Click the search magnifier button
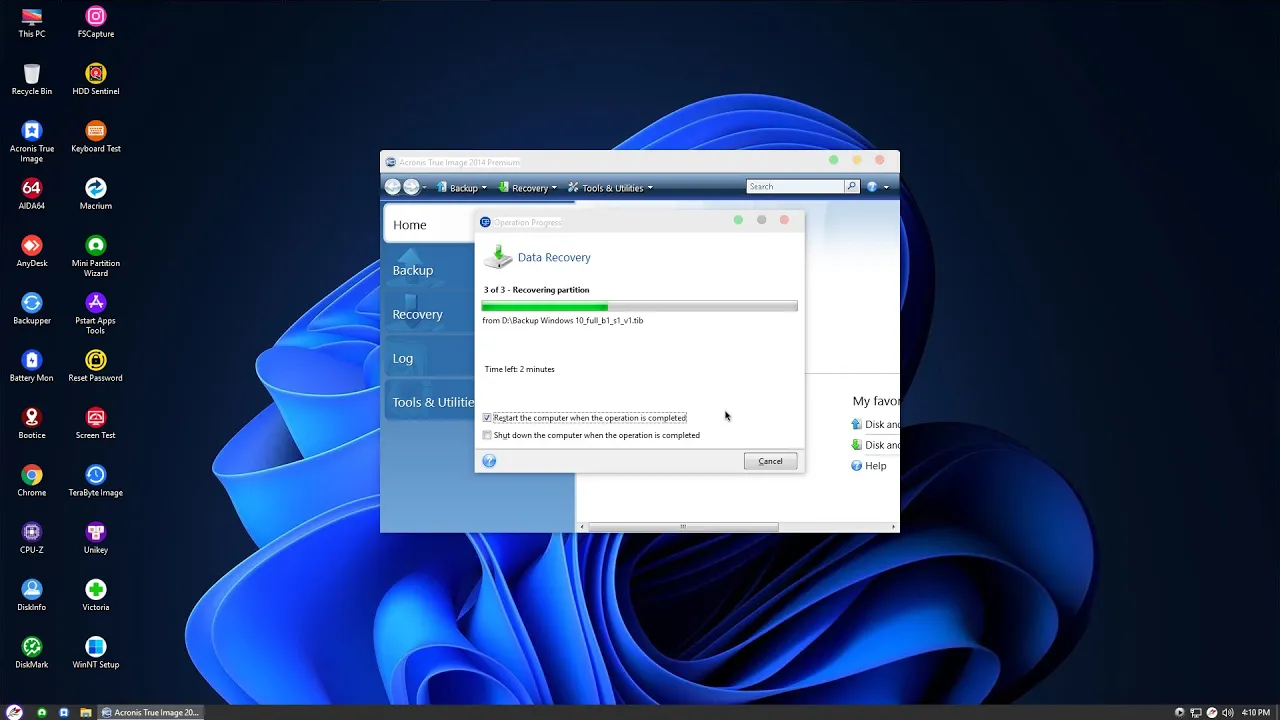Viewport: 1280px width, 720px height. click(x=851, y=186)
